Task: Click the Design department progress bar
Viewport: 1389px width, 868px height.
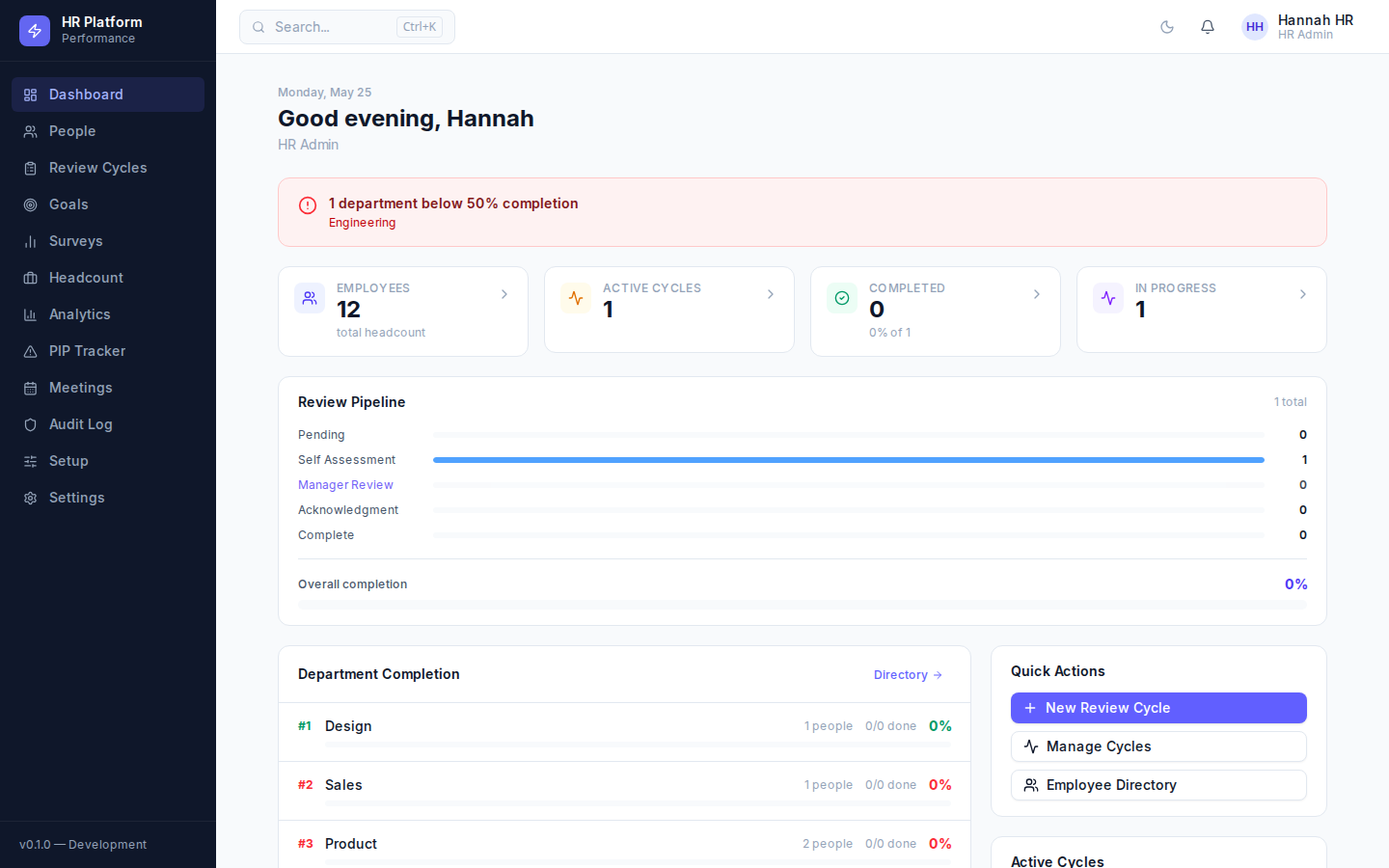Action: coord(639,745)
